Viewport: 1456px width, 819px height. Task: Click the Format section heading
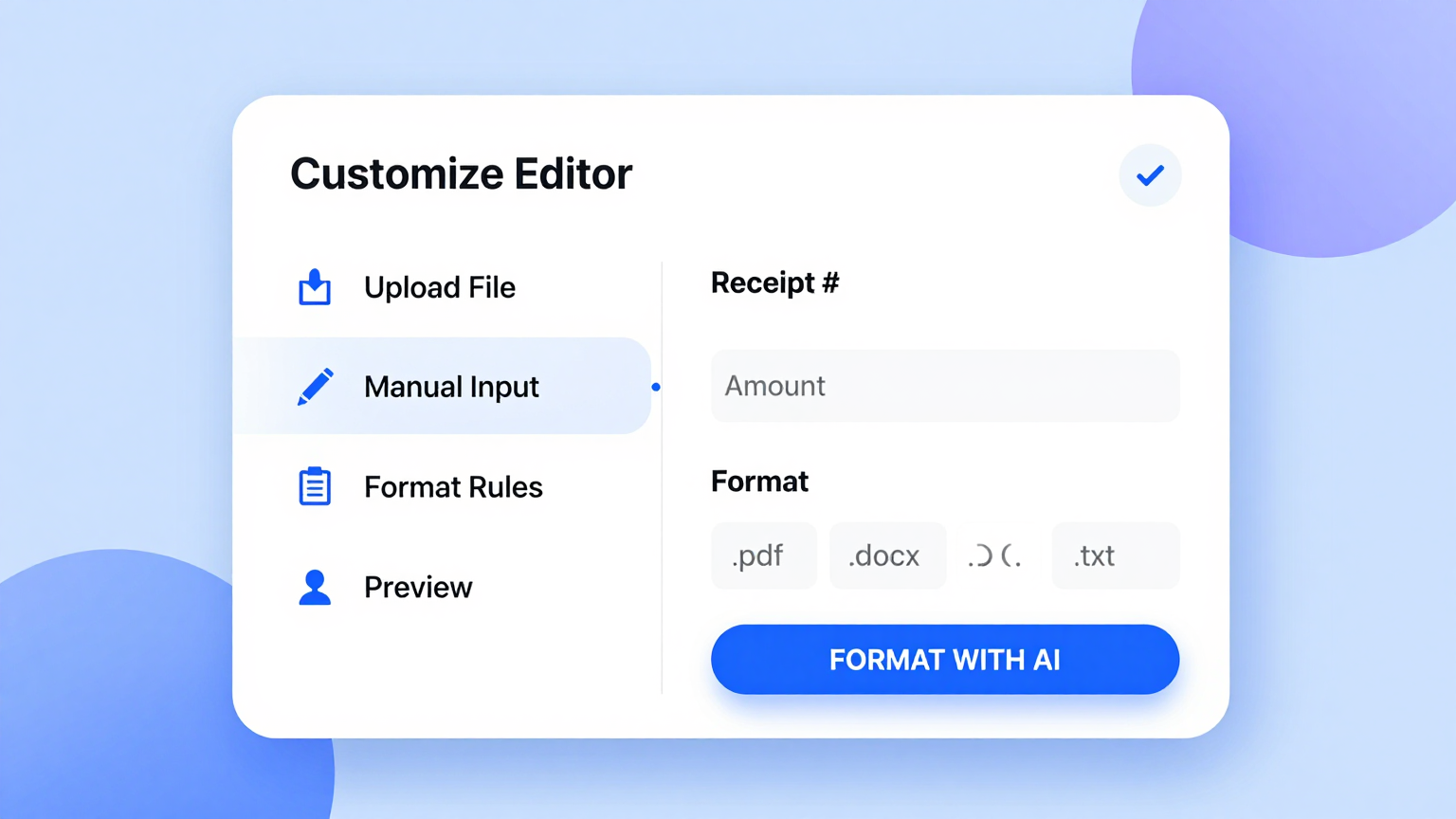pyautogui.click(x=758, y=481)
